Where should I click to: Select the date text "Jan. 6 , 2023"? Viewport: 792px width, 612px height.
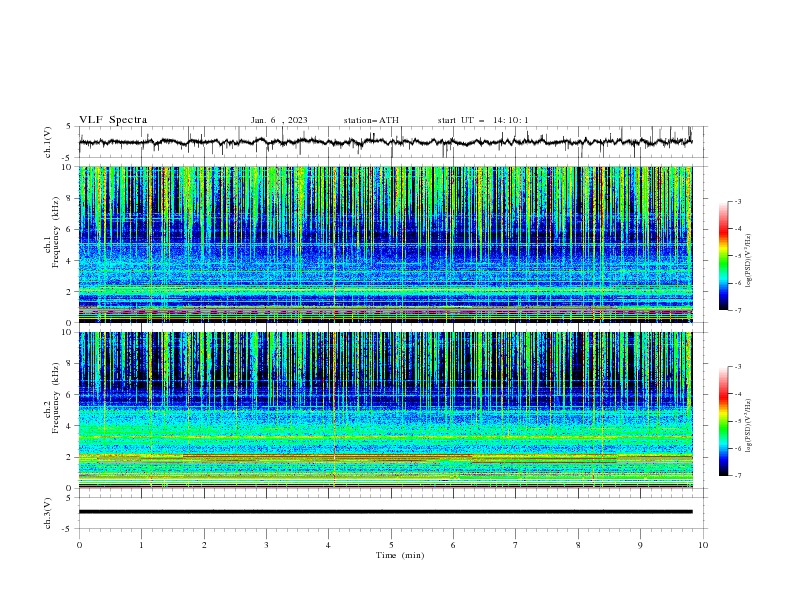click(x=279, y=120)
